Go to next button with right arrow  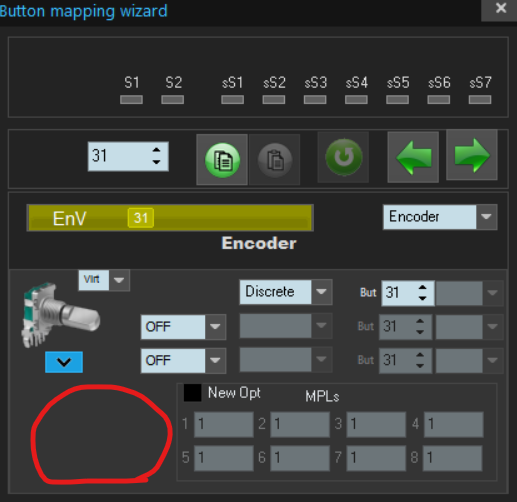(472, 155)
